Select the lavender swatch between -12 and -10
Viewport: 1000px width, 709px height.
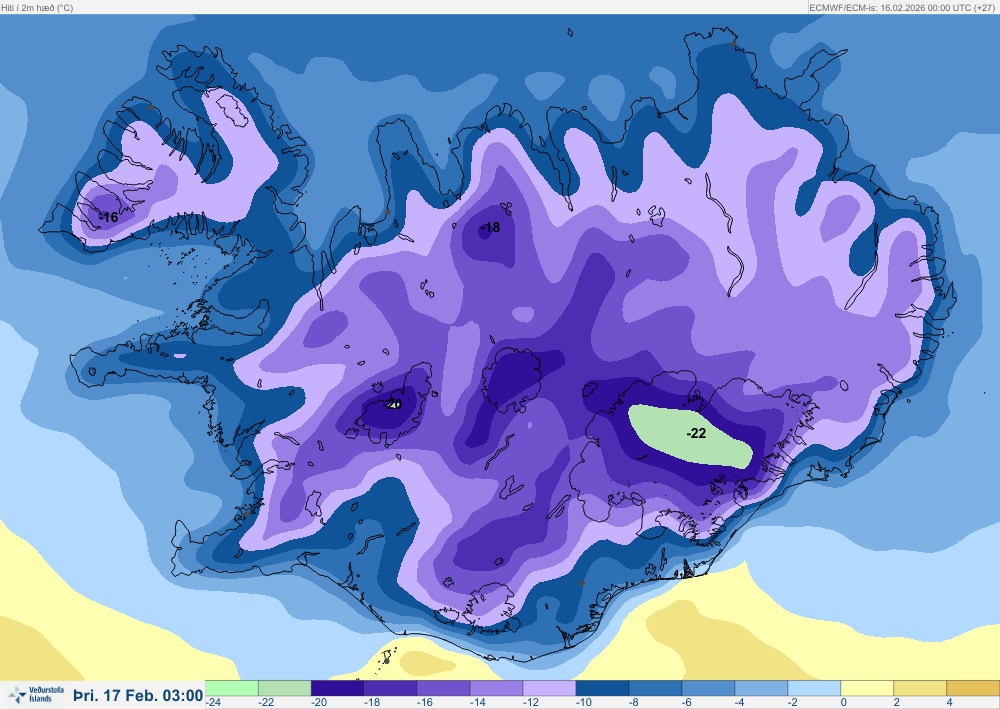pyautogui.click(x=549, y=688)
